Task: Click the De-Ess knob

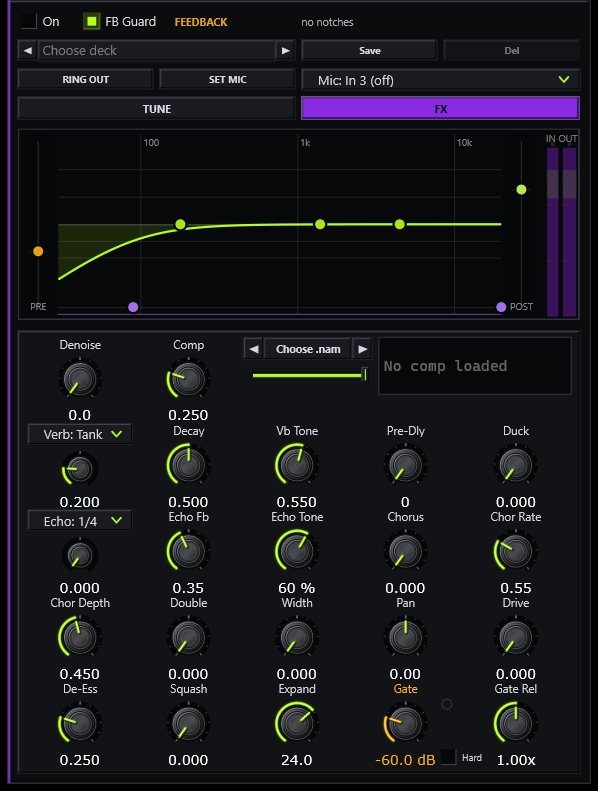Action: tap(80, 723)
